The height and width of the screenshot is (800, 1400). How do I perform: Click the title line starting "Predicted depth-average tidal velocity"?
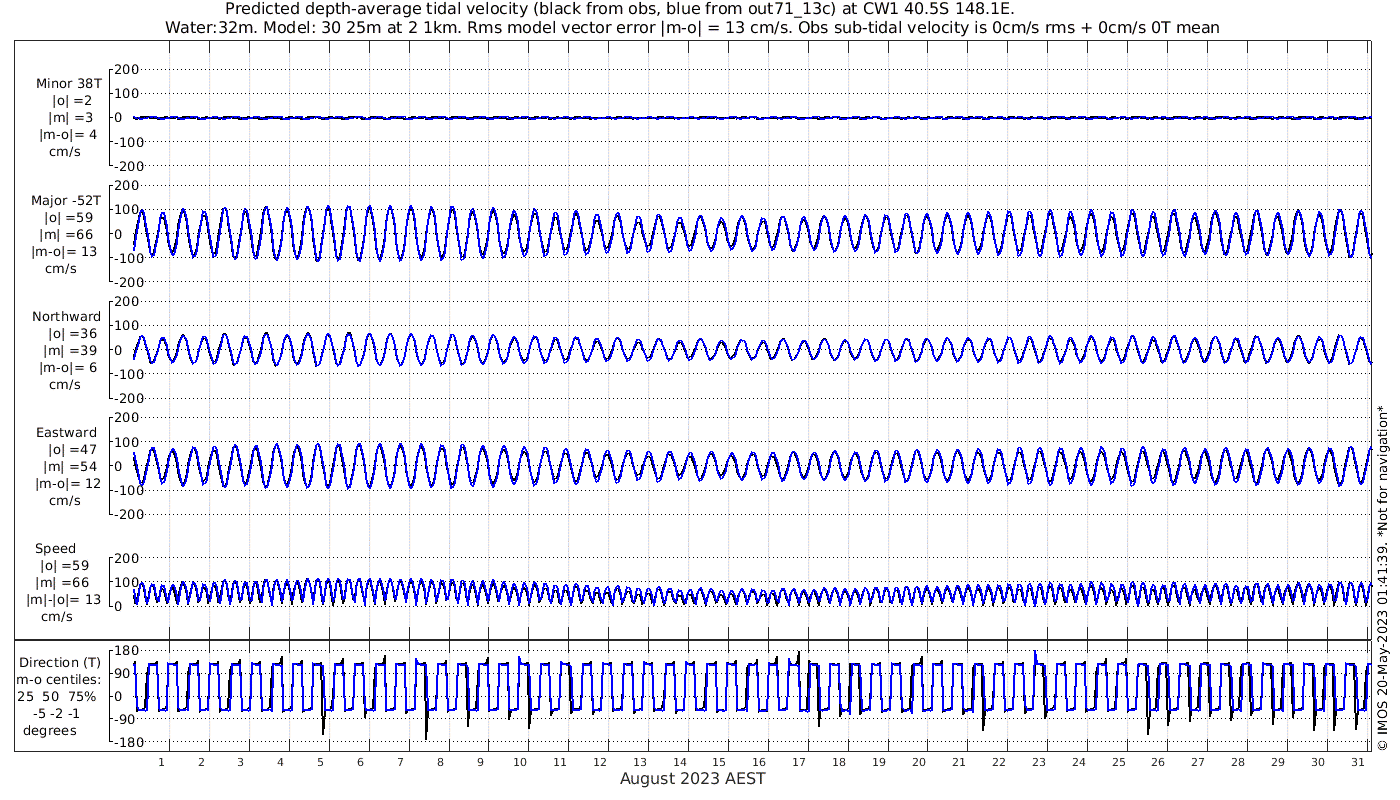click(620, 9)
